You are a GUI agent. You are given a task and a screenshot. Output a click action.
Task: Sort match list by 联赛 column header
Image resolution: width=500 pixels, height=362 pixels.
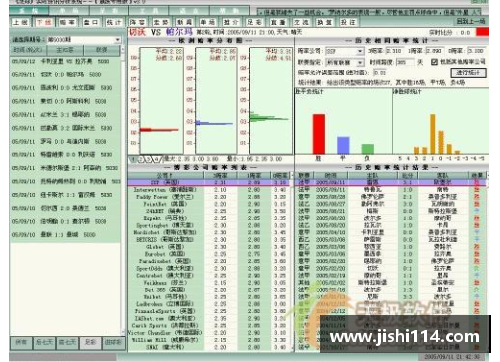(x=101, y=50)
